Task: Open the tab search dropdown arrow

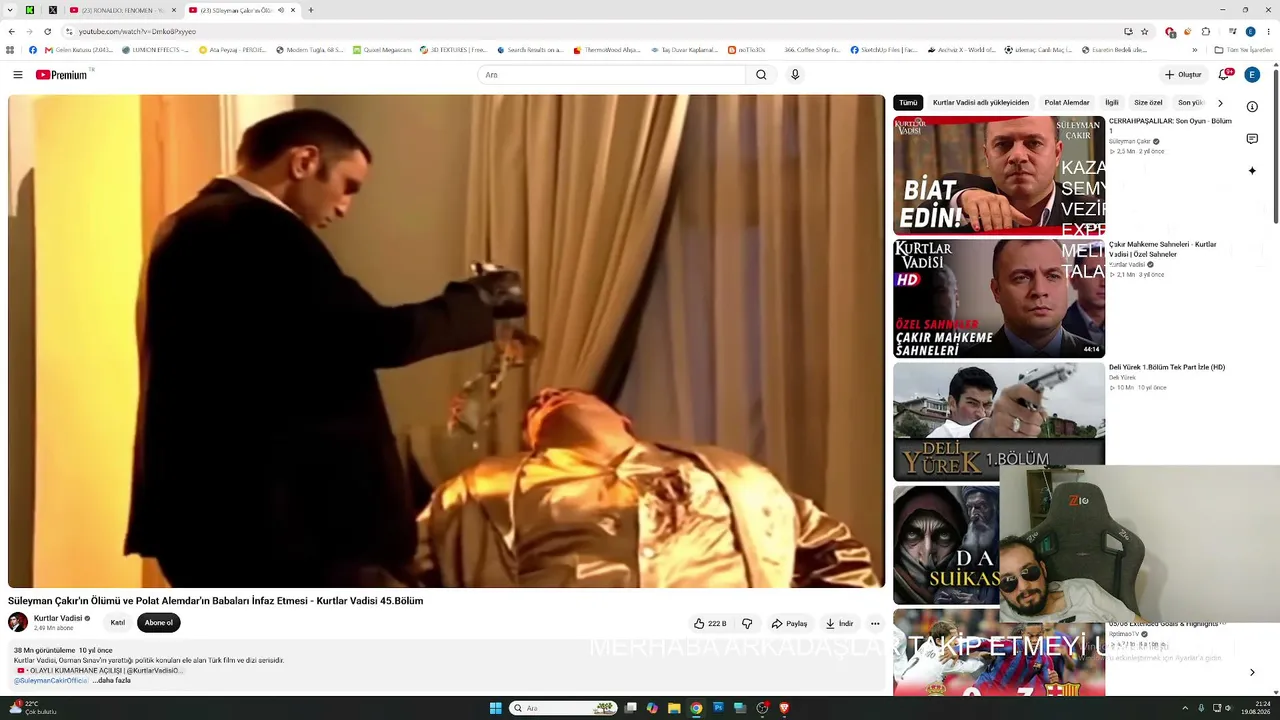Action: coord(11,10)
